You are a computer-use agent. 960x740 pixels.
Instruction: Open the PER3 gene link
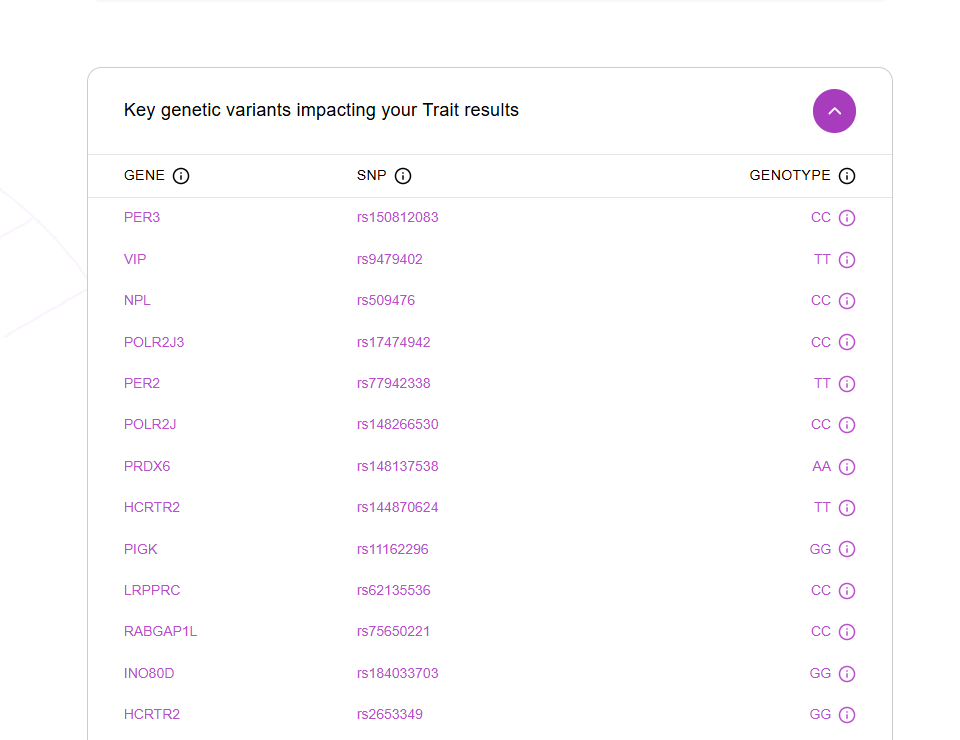[x=142, y=217]
